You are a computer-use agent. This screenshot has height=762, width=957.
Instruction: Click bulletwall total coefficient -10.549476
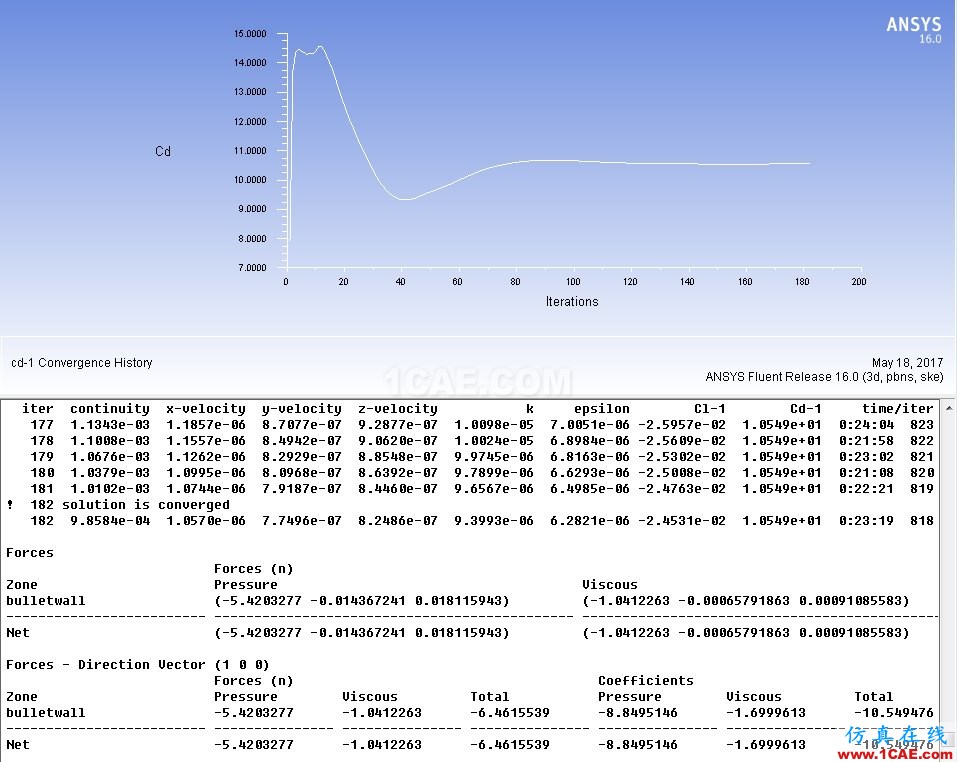[894, 713]
